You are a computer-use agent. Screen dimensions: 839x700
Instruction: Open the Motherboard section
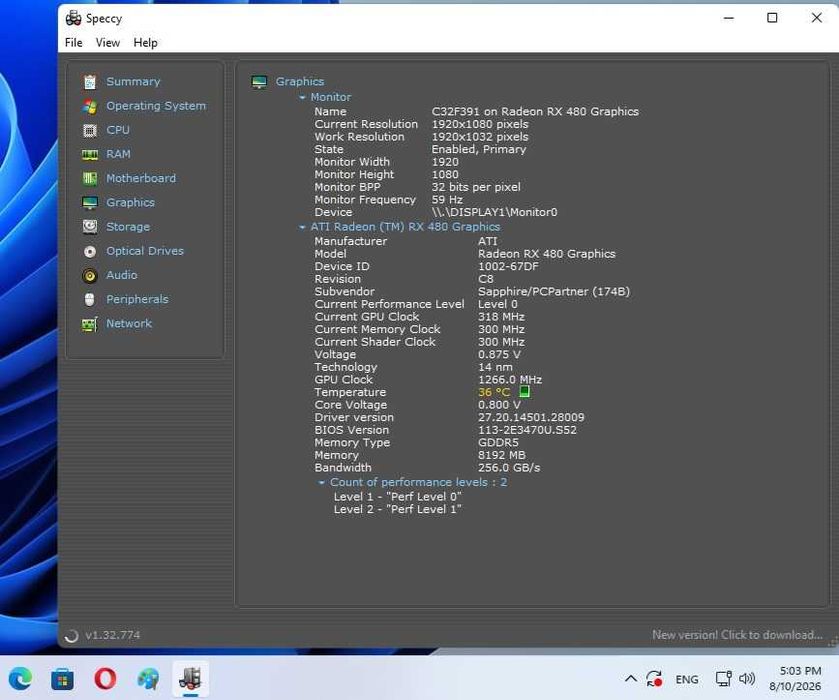pos(141,178)
